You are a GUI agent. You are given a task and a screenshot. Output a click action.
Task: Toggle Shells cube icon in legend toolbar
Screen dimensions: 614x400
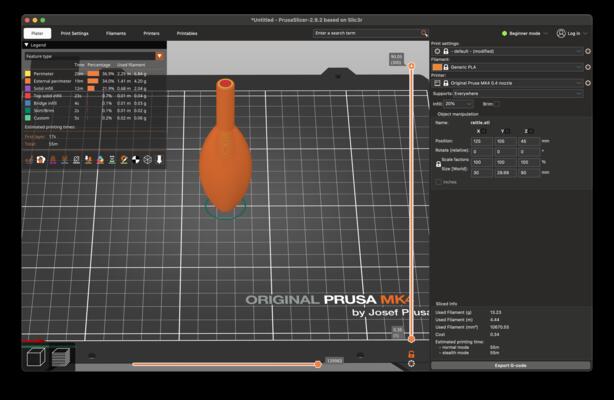pyautogui.click(x=148, y=159)
